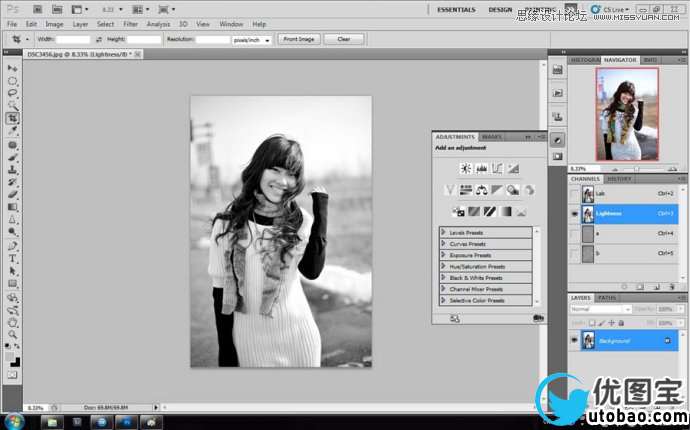Expand Channel Mixer Presets
Image resolution: width=690 pixels, height=430 pixels.
444,289
